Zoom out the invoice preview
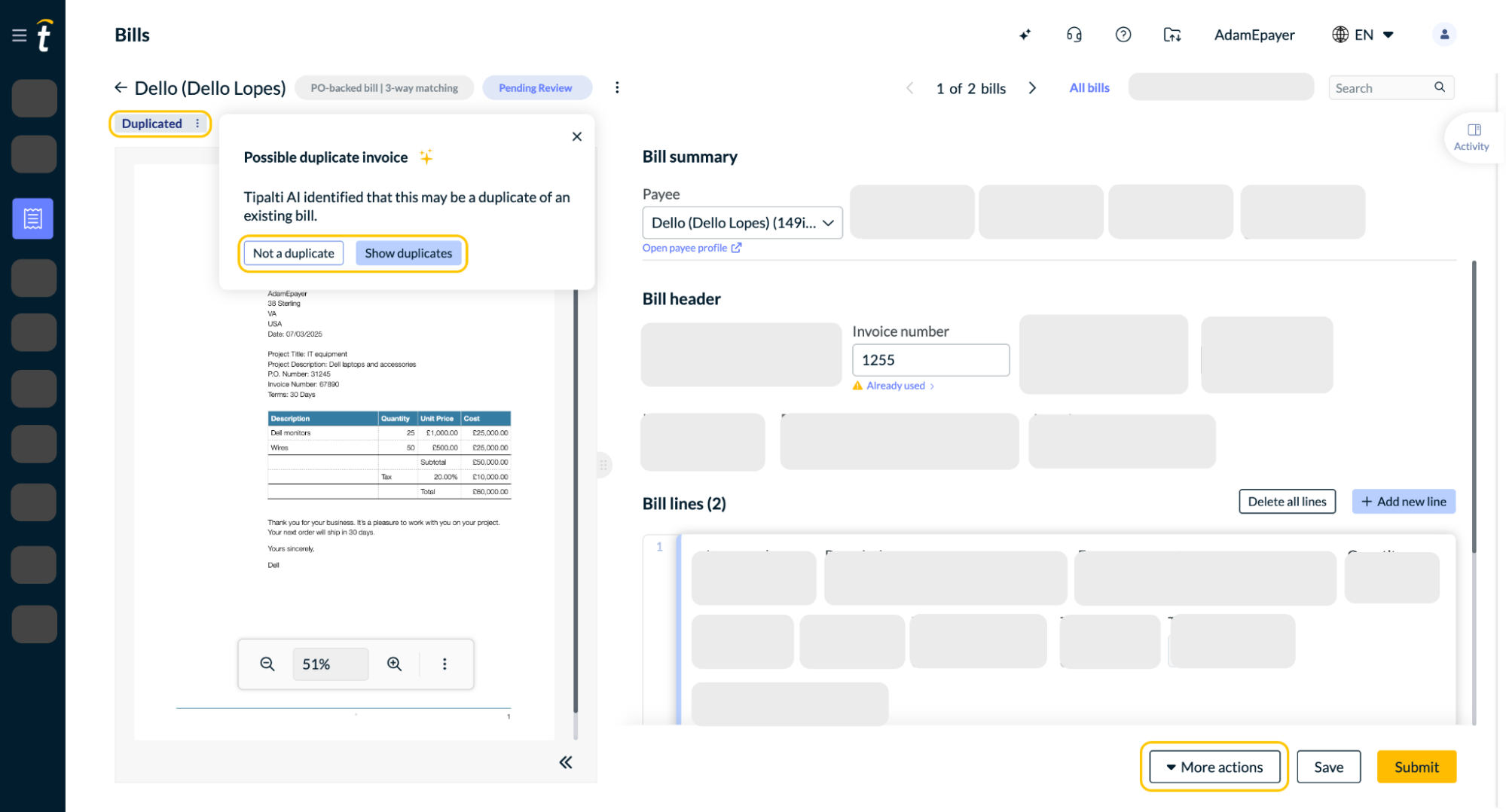The image size is (1506, 812). pos(267,664)
